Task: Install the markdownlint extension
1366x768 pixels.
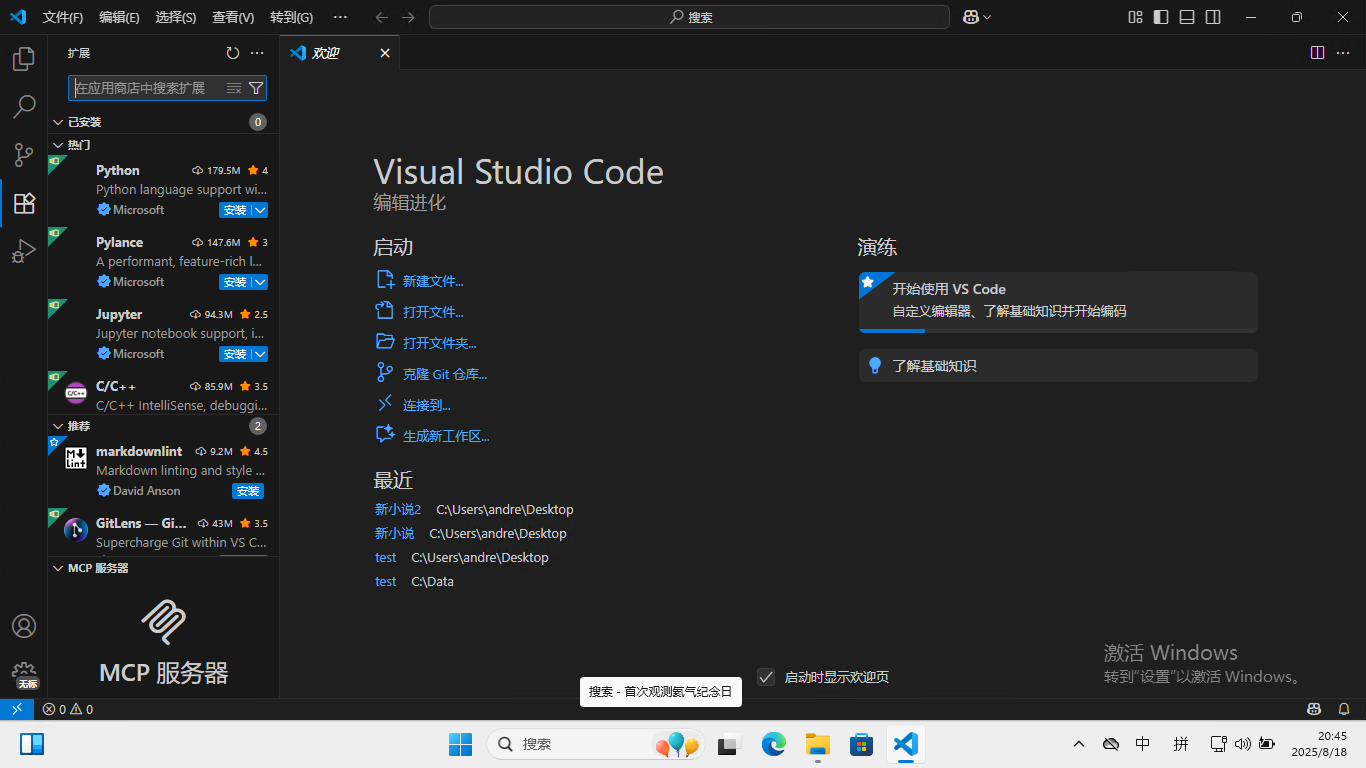Action: click(x=247, y=491)
